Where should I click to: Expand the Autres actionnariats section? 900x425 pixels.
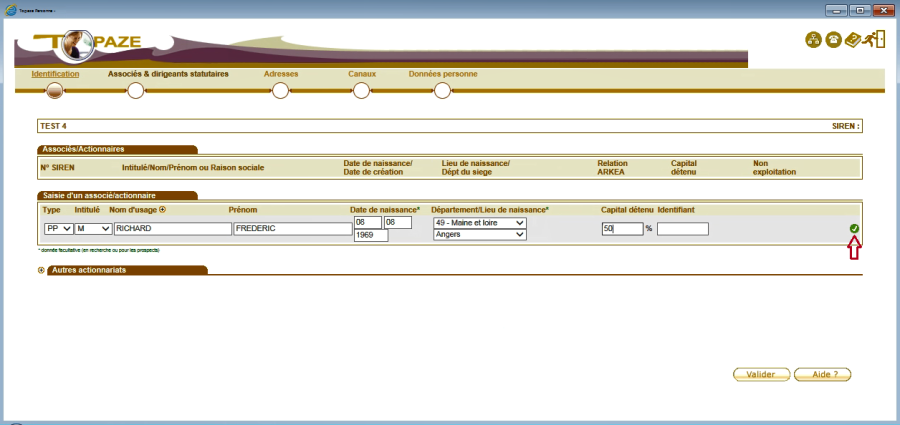41,270
